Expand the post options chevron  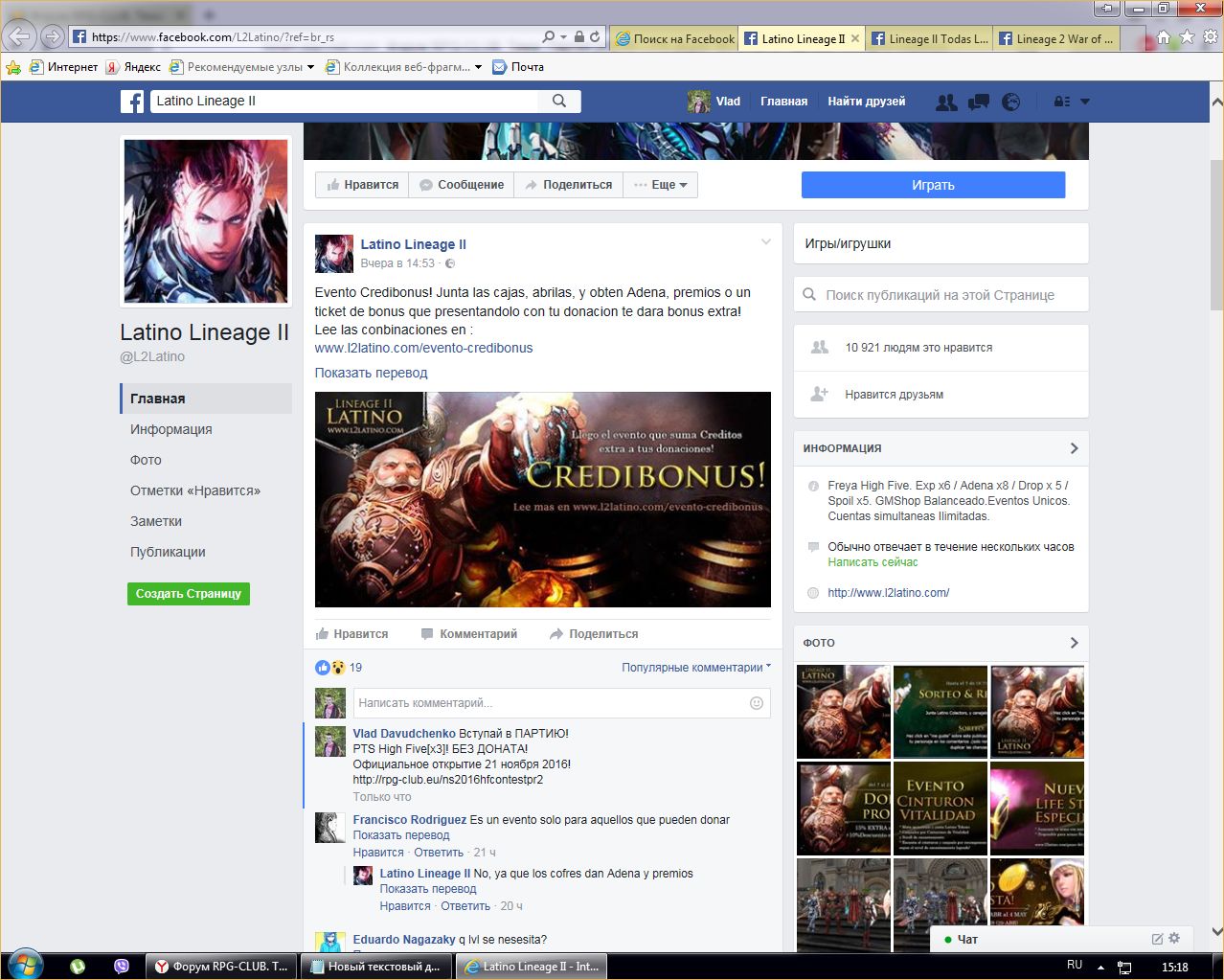765,242
